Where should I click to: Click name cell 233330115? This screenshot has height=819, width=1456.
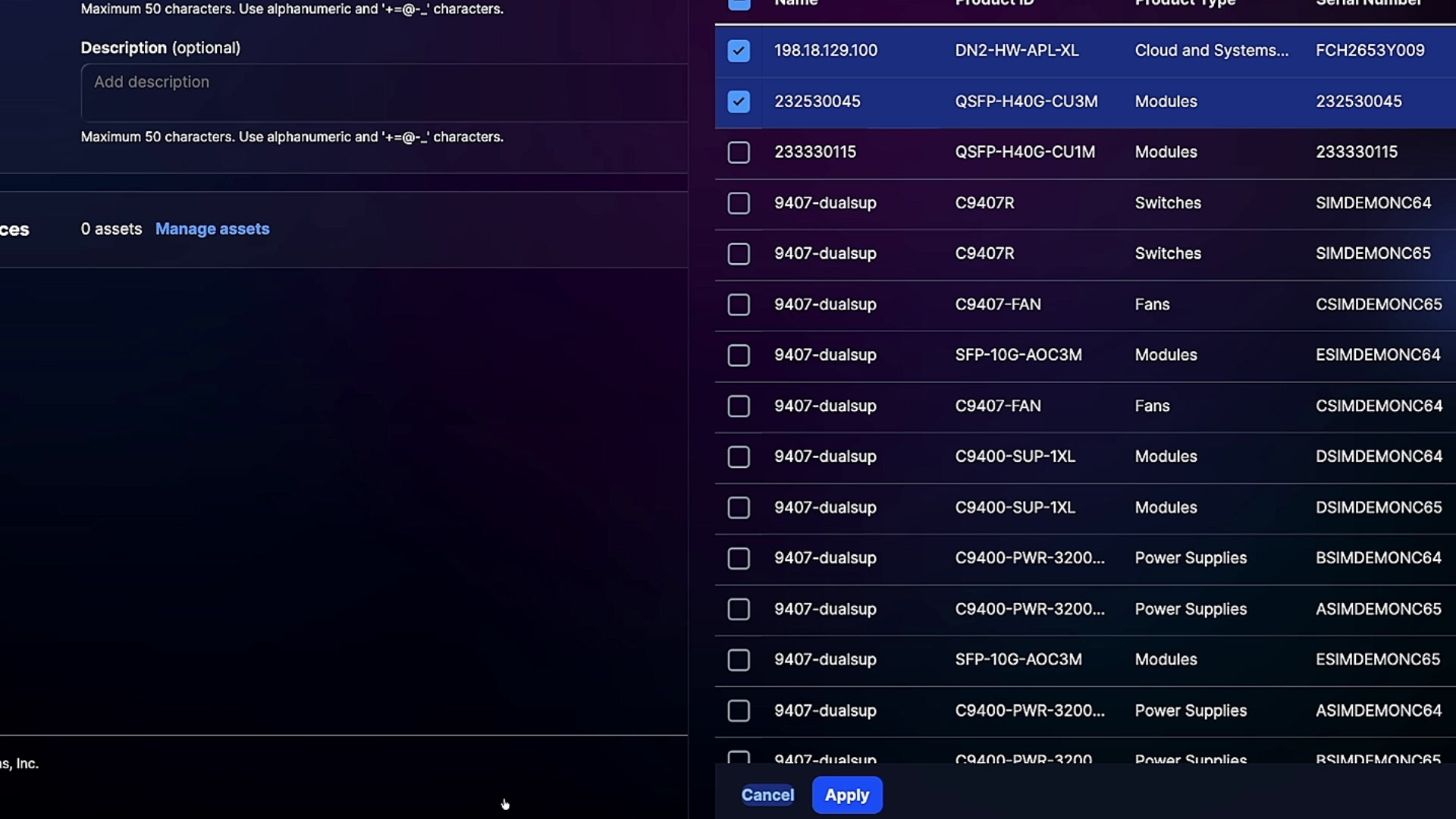pyautogui.click(x=814, y=152)
